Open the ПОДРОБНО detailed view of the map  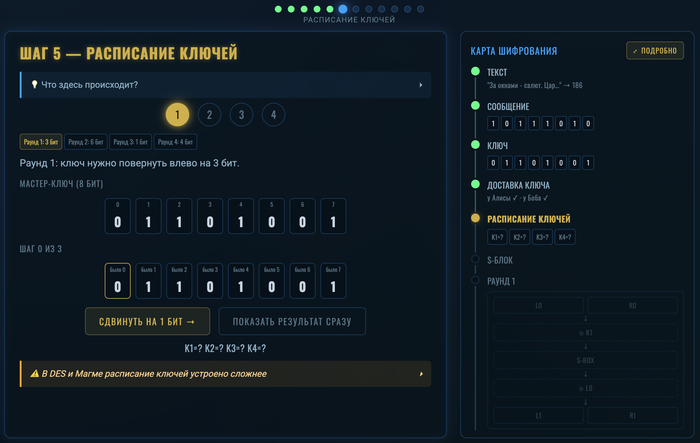[655, 50]
